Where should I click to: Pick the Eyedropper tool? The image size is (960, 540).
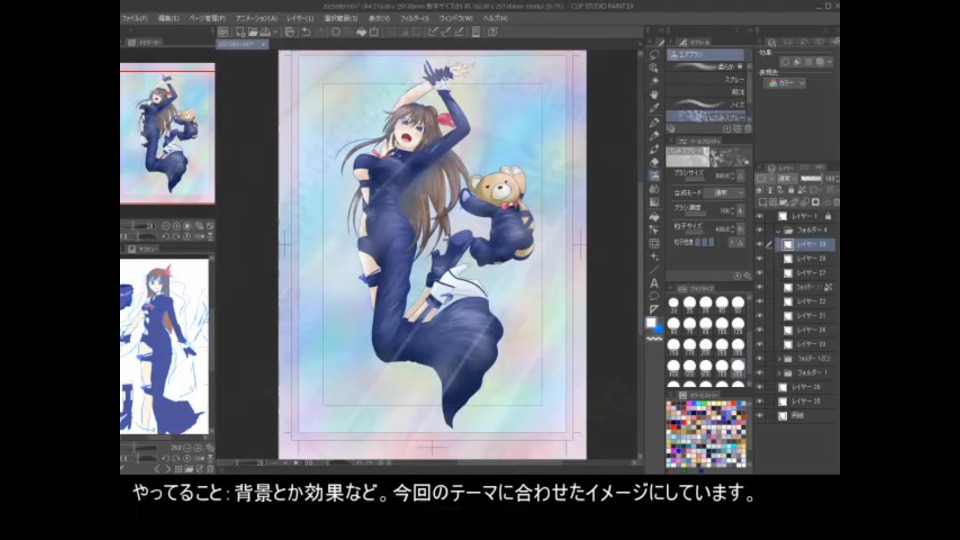(654, 108)
